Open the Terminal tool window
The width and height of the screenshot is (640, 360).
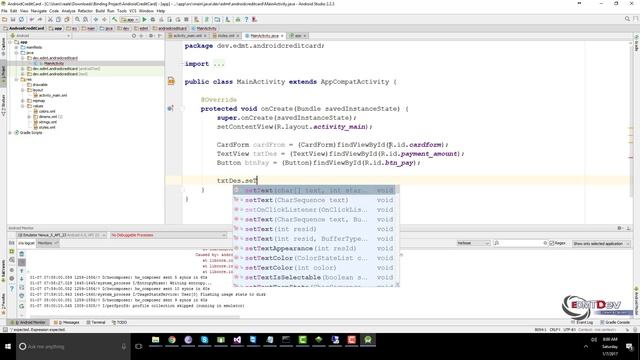pos(96,322)
